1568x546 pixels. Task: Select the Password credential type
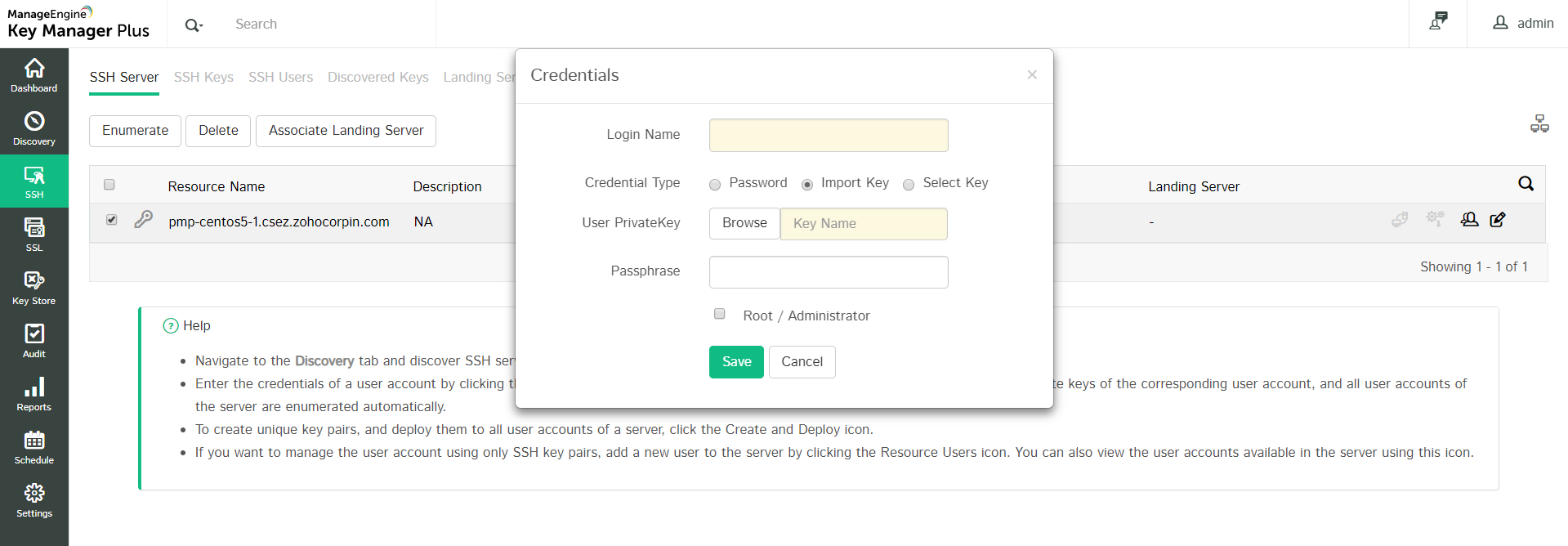(x=715, y=185)
